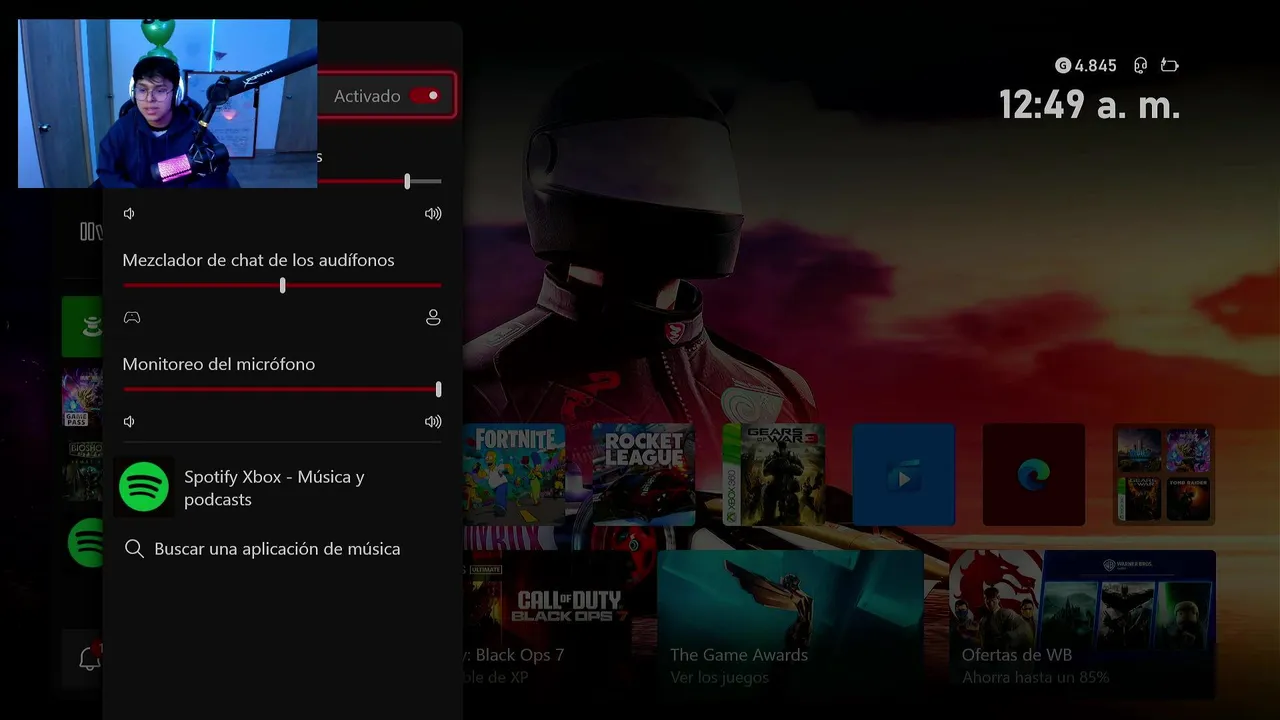Image resolution: width=1280 pixels, height=720 pixels.
Task: Click the Ahorra hasta un 85% text
Action: 1035,677
